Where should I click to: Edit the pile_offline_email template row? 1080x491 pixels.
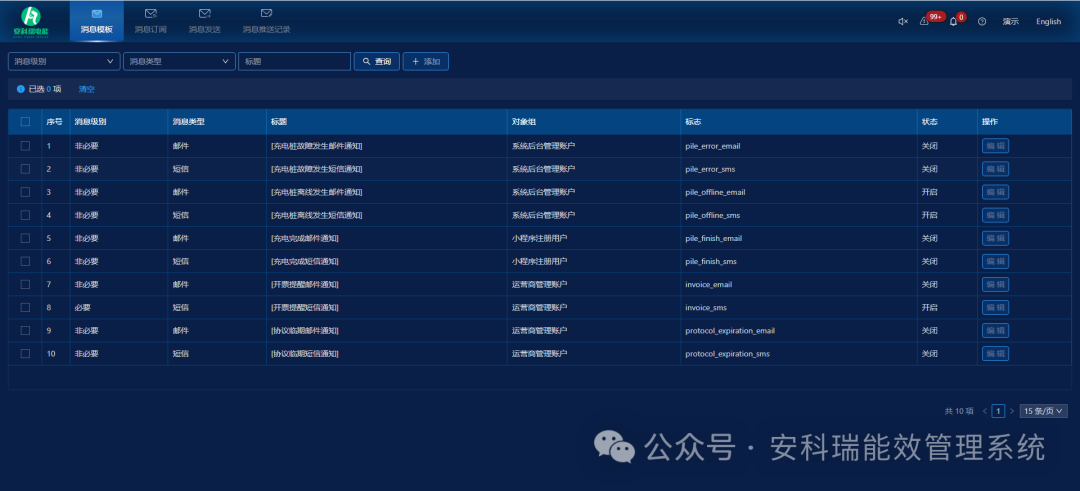point(995,192)
